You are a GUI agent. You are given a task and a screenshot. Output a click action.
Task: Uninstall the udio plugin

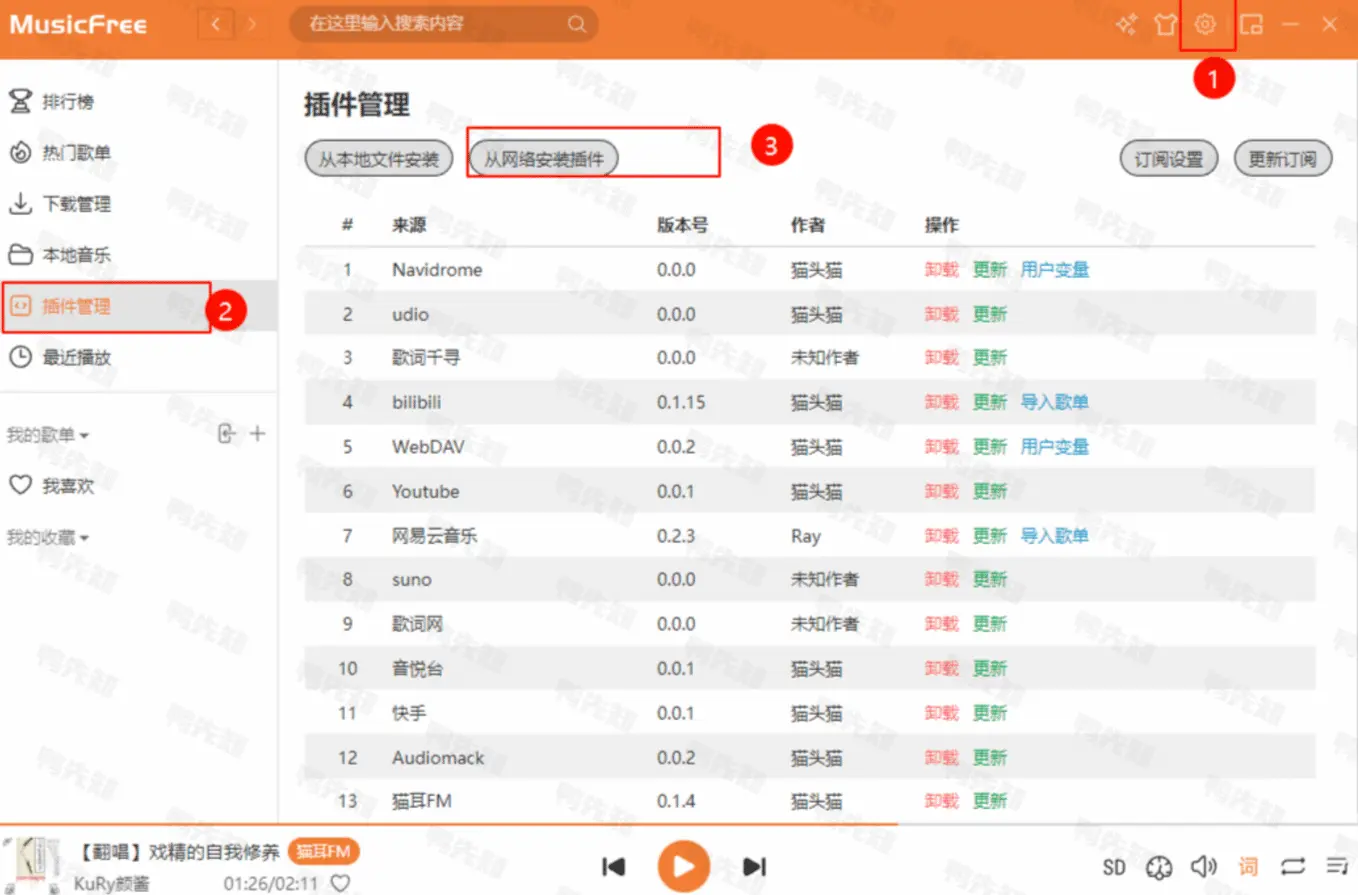pyautogui.click(x=941, y=314)
